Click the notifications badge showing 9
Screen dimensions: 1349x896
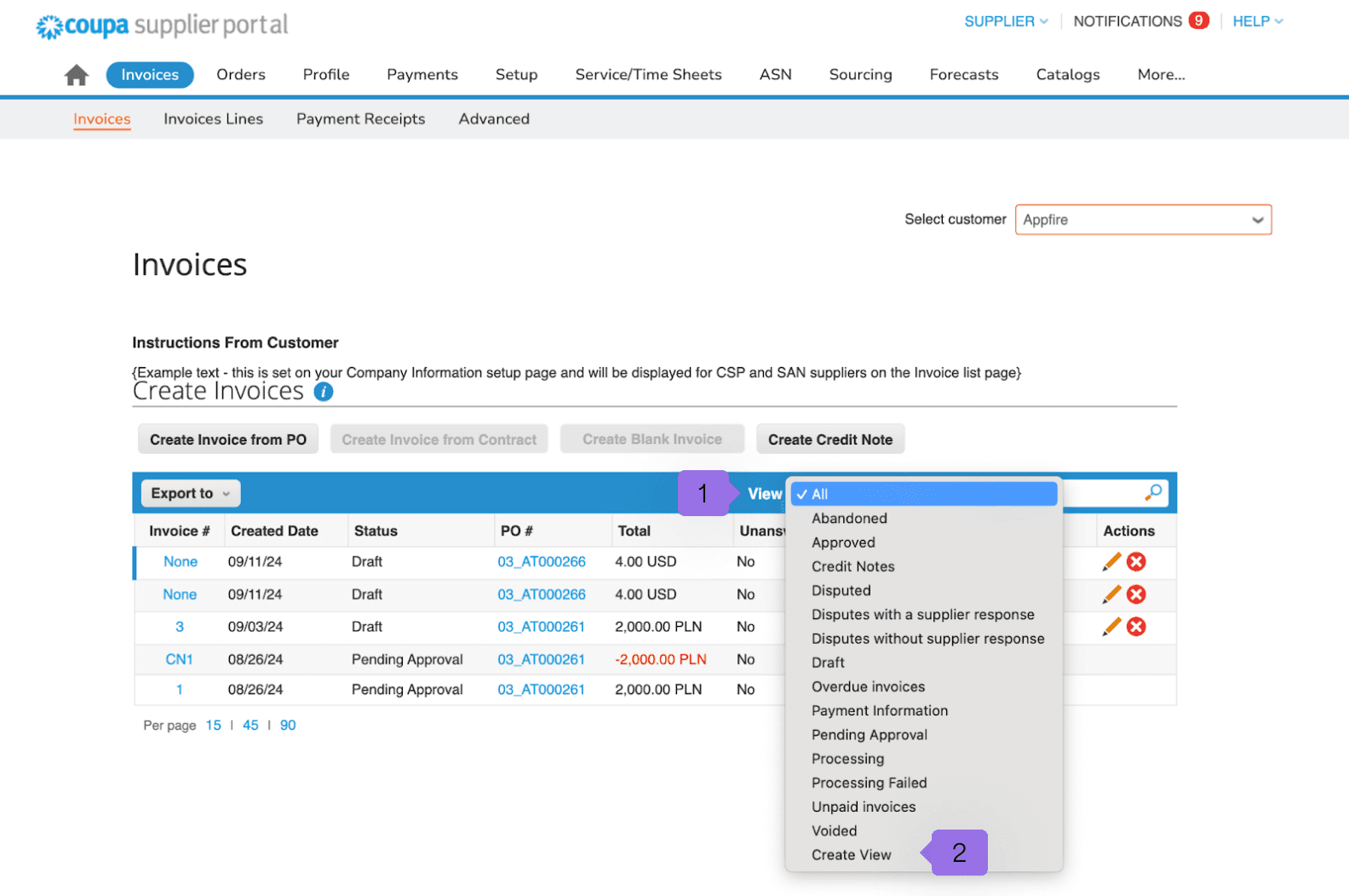tap(1198, 20)
